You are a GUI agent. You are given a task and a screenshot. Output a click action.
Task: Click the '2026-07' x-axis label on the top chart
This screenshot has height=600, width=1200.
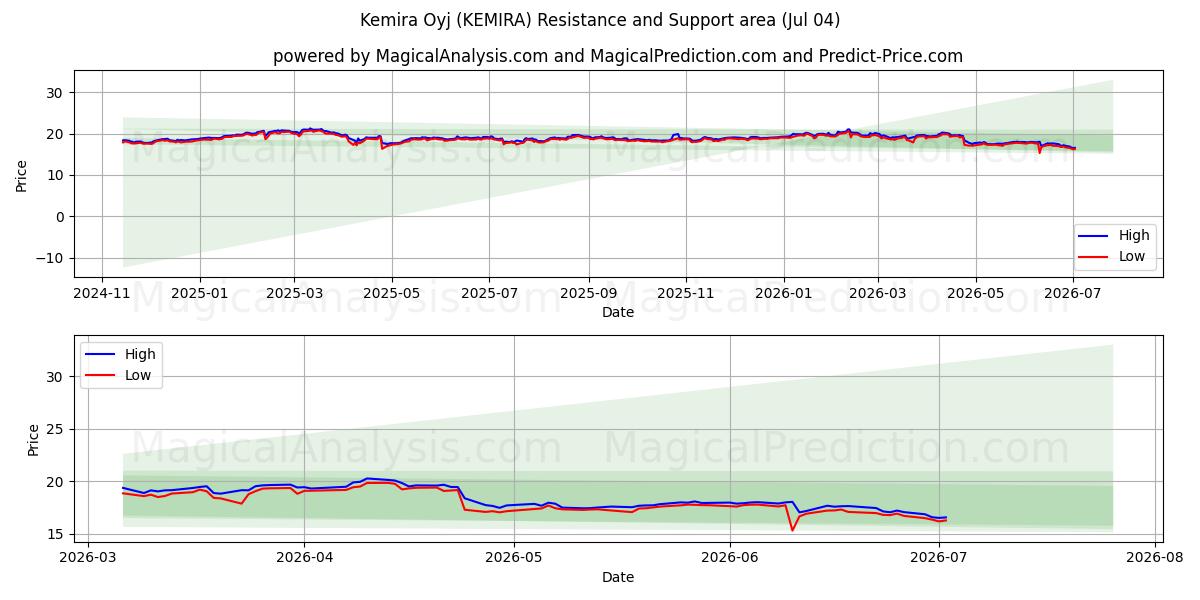pos(1073,295)
